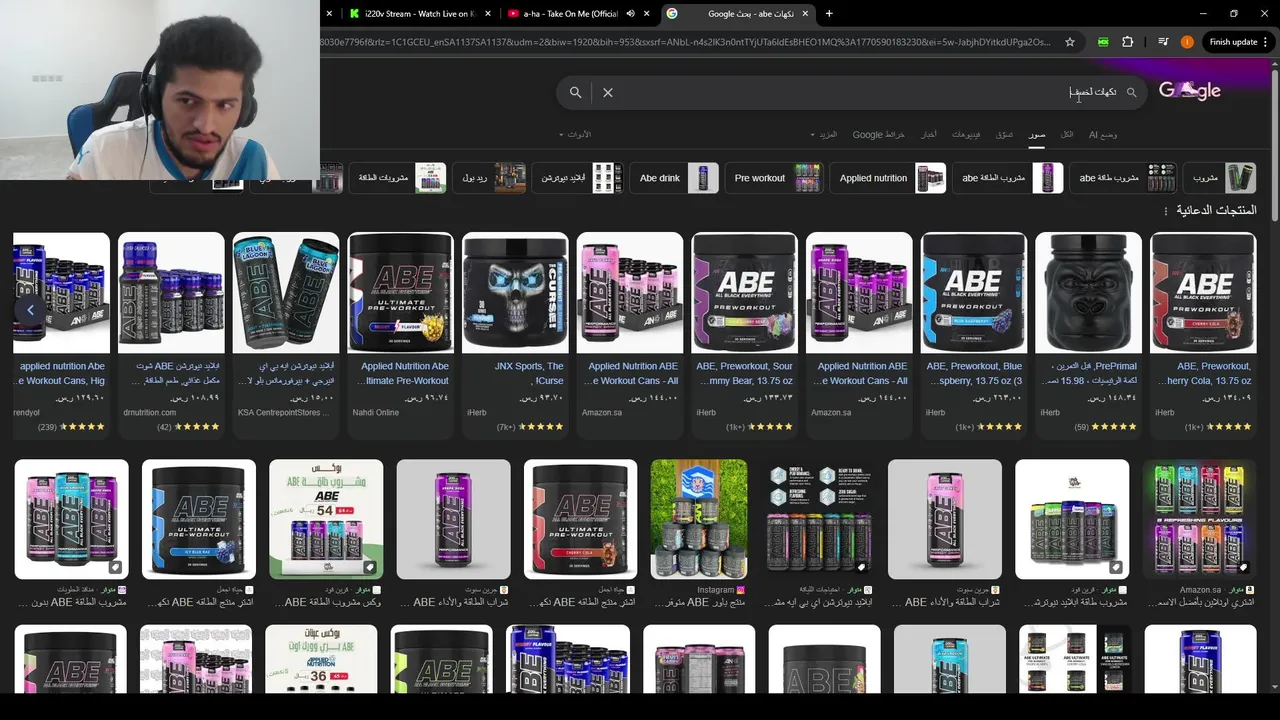Open the خرائط Google maps tab
Screen dimensions: 1280x720
(x=878, y=134)
